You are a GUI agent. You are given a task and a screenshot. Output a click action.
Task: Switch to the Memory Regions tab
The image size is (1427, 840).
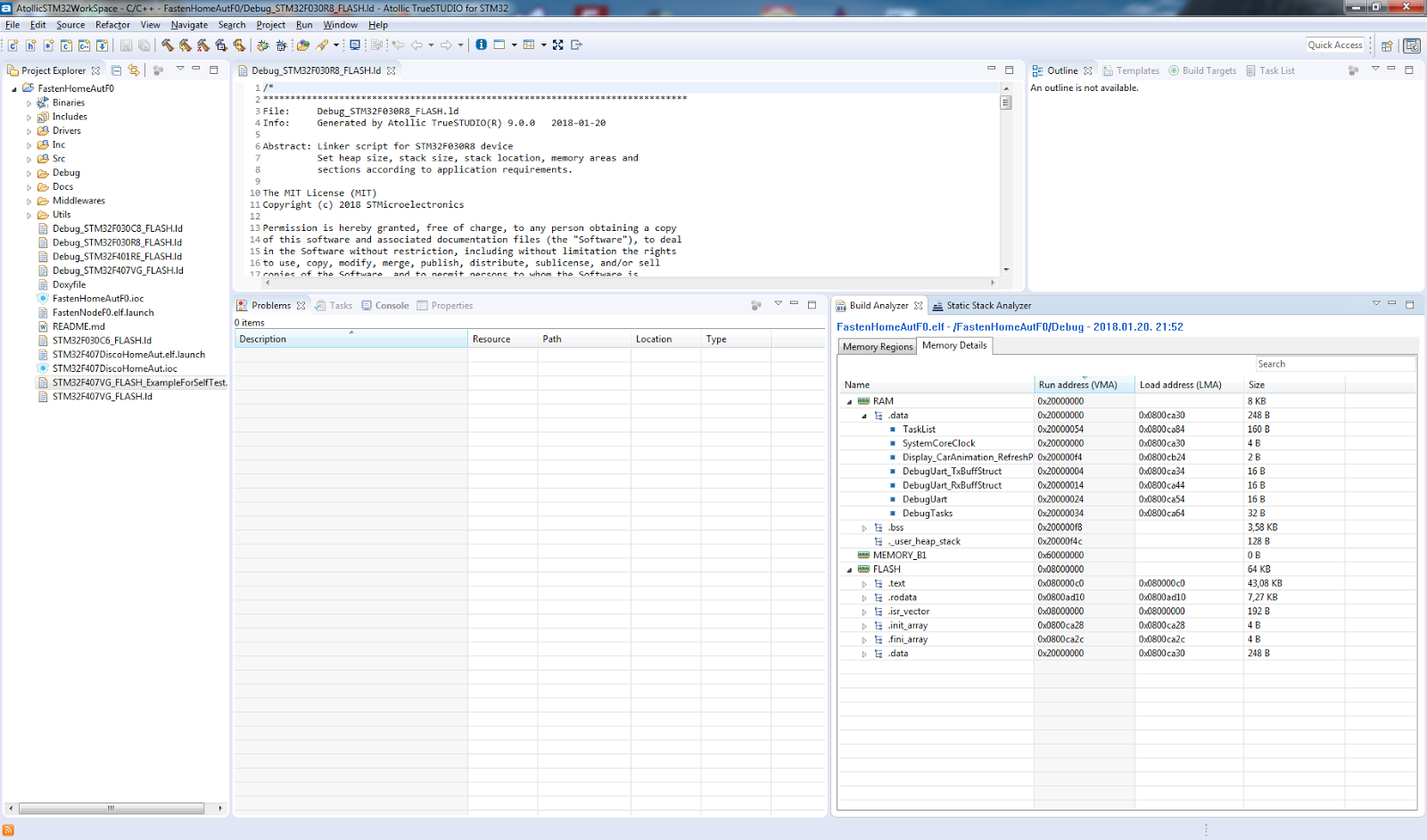878,347
